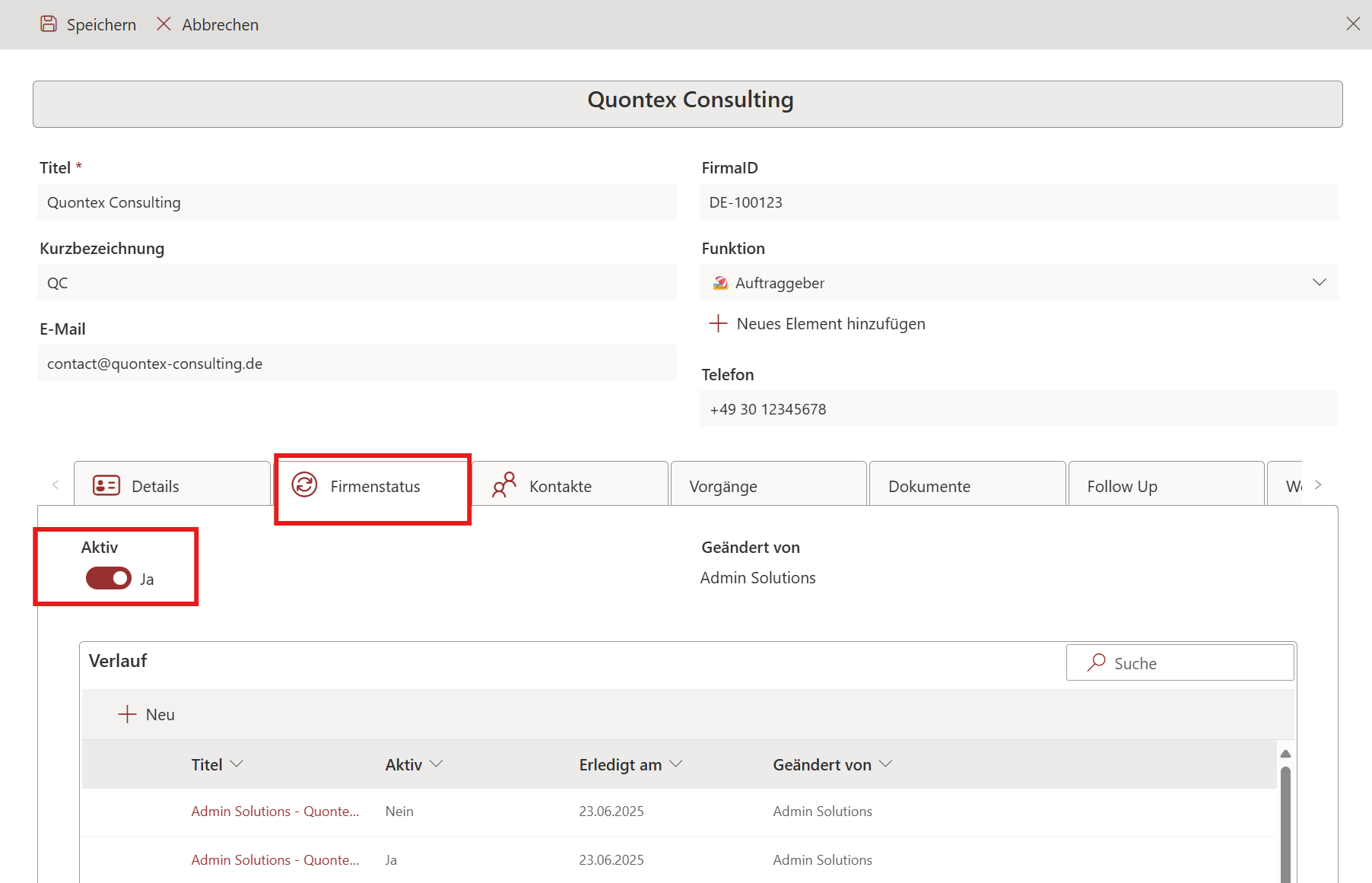Click the plus icon next to Neu
The image size is (1372, 883).
[x=127, y=714]
